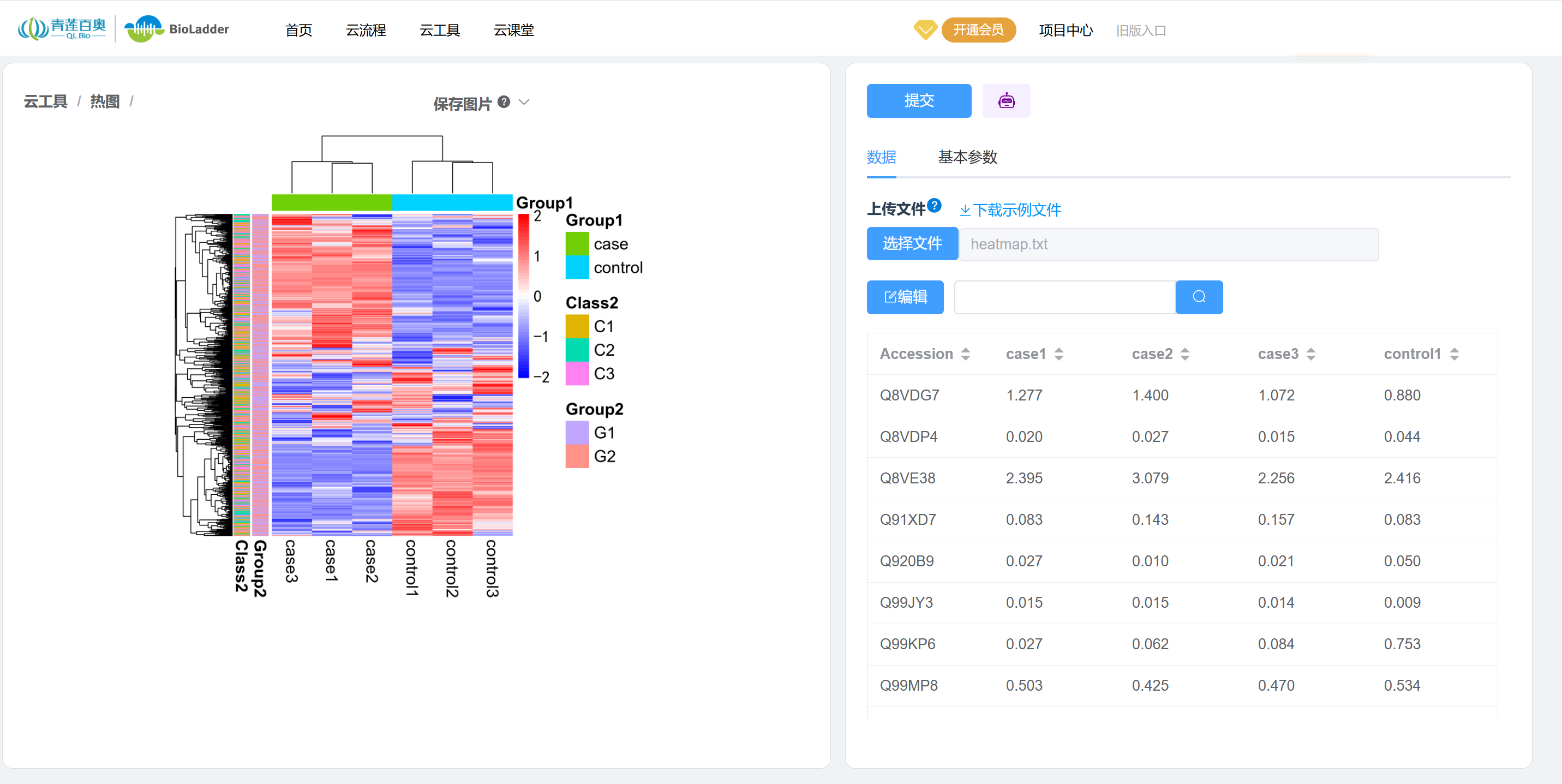This screenshot has height=784, width=1562.
Task: Click the green case legend swatch
Action: coord(577,244)
